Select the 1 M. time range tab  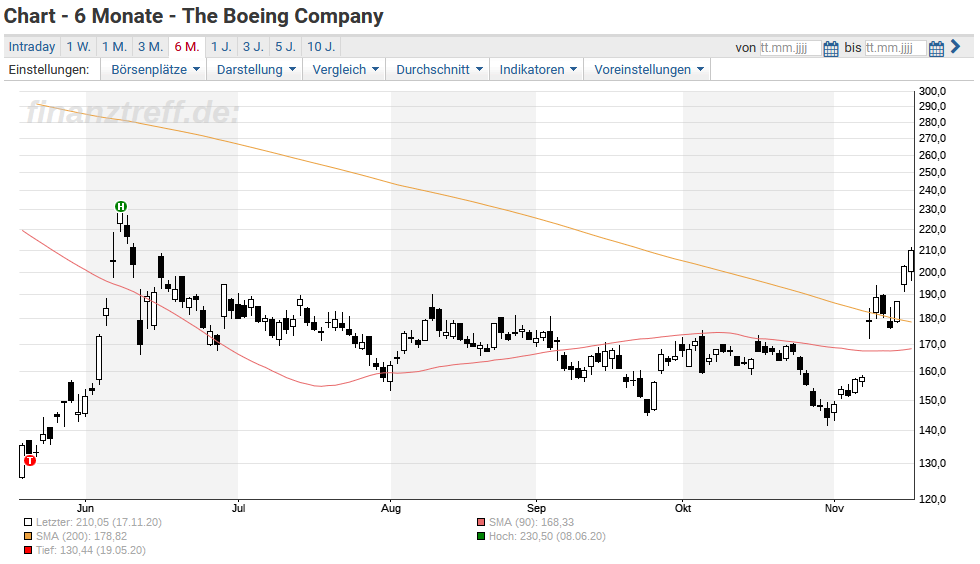pyautogui.click(x=114, y=47)
